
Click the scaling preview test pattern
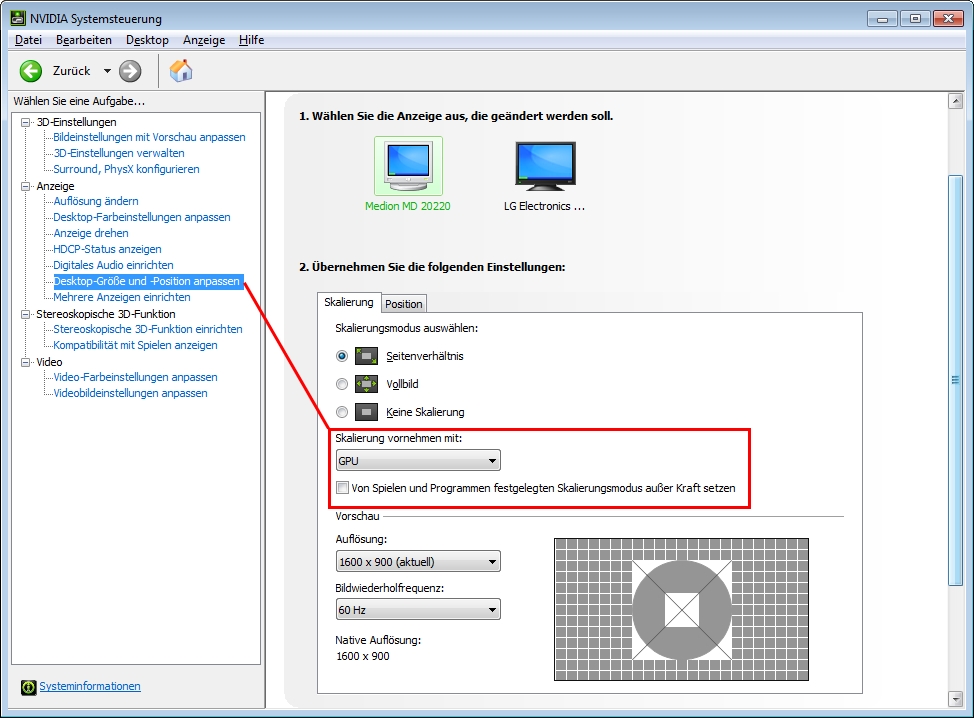681,609
